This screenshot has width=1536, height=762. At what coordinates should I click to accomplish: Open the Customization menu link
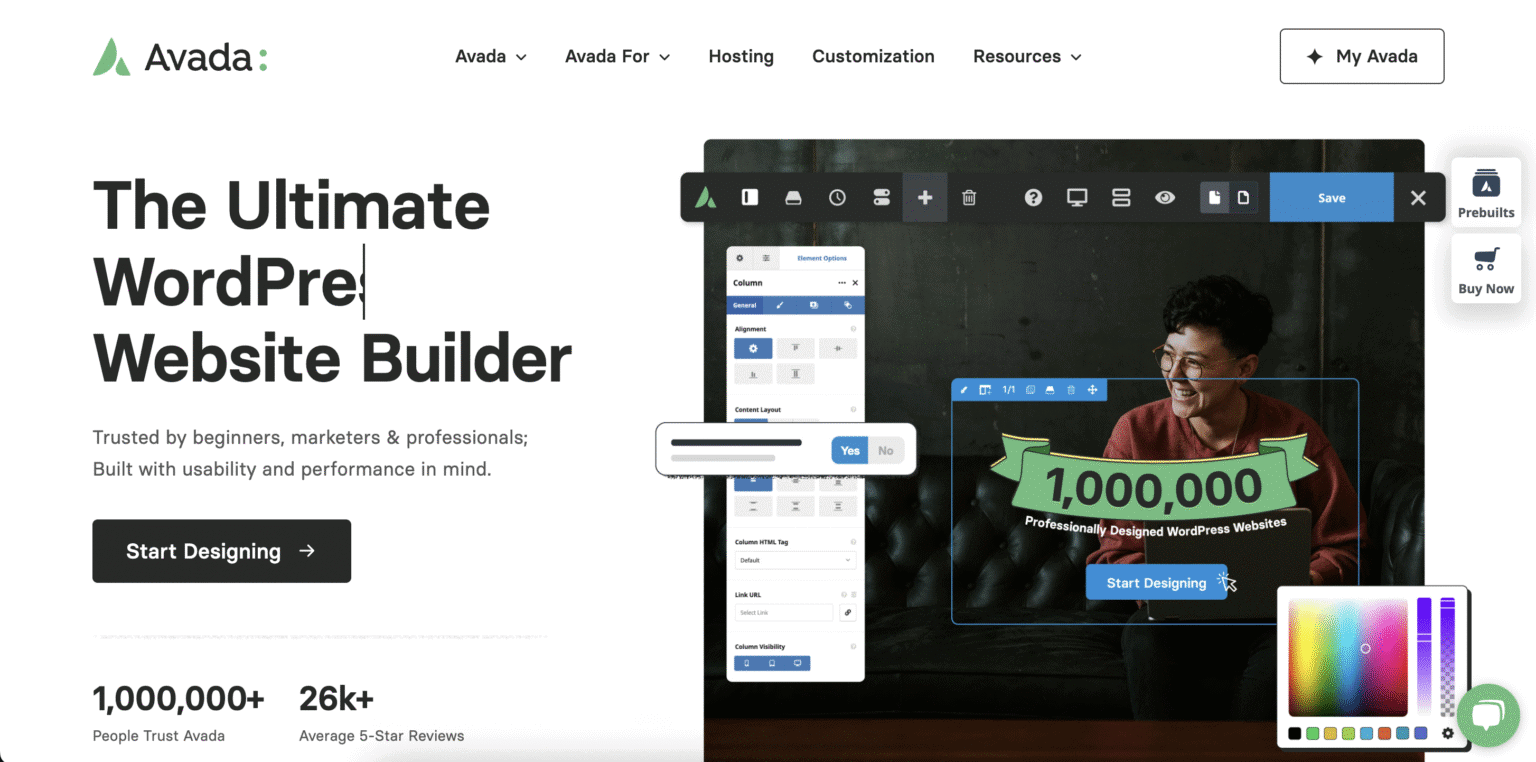coord(873,57)
